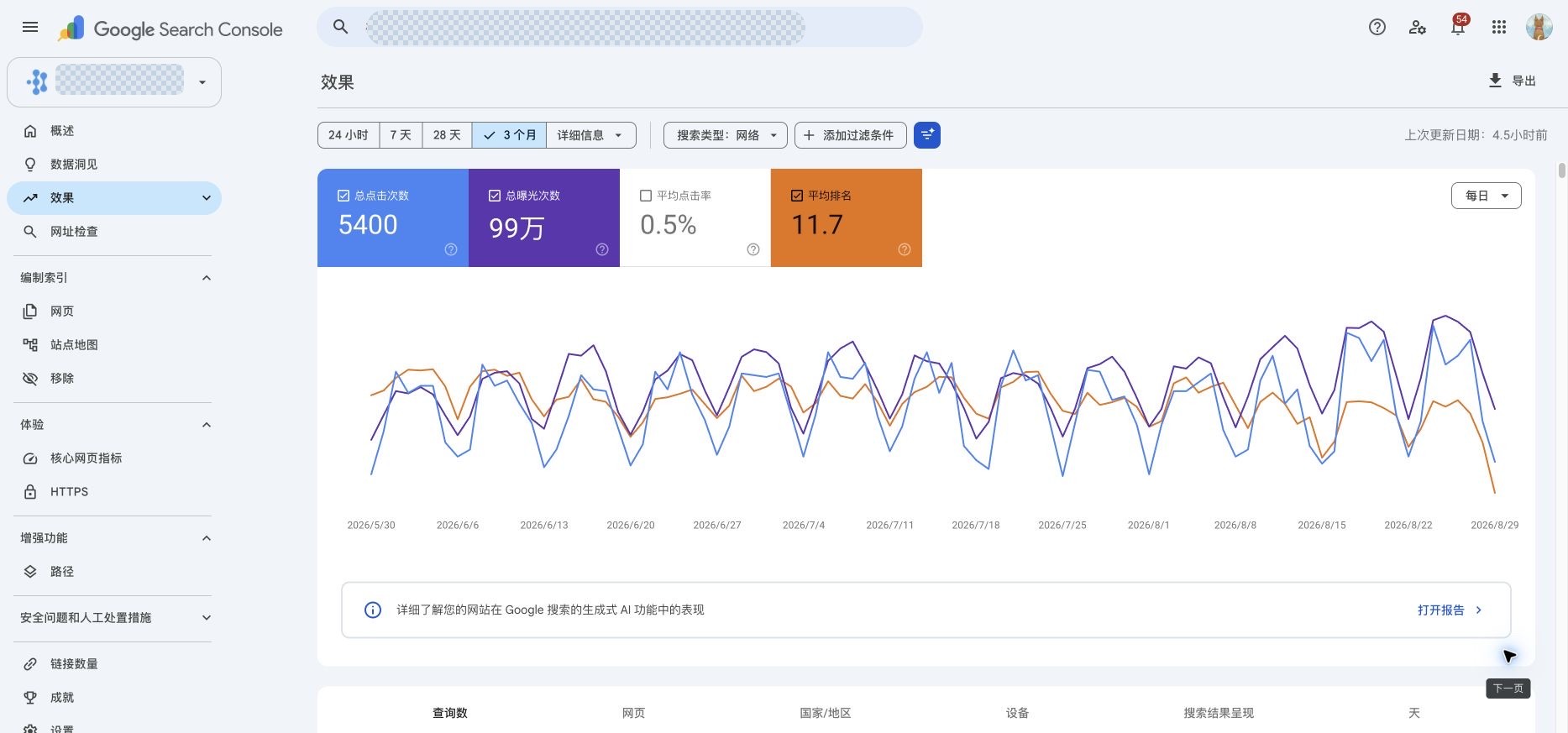Viewport: 1568px width, 733px height.
Task: Switch to the 查询数 tab
Action: coord(450,713)
